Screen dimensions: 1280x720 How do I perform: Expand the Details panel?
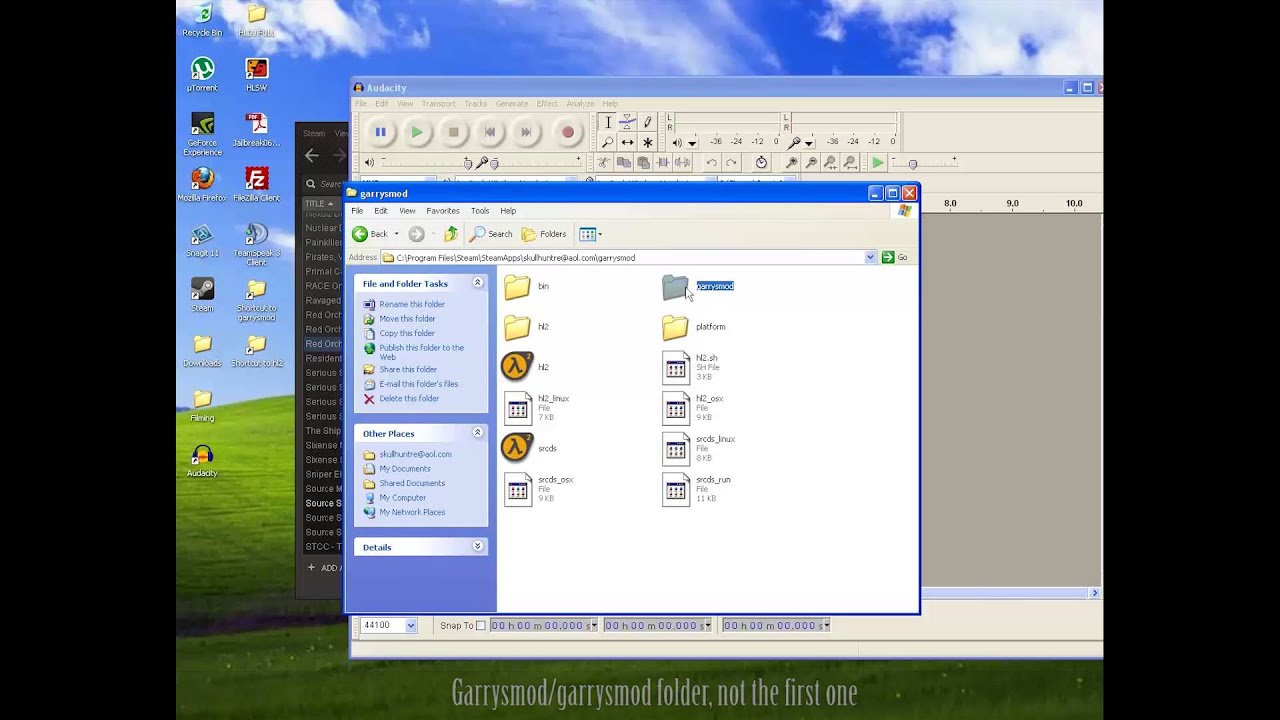477,547
